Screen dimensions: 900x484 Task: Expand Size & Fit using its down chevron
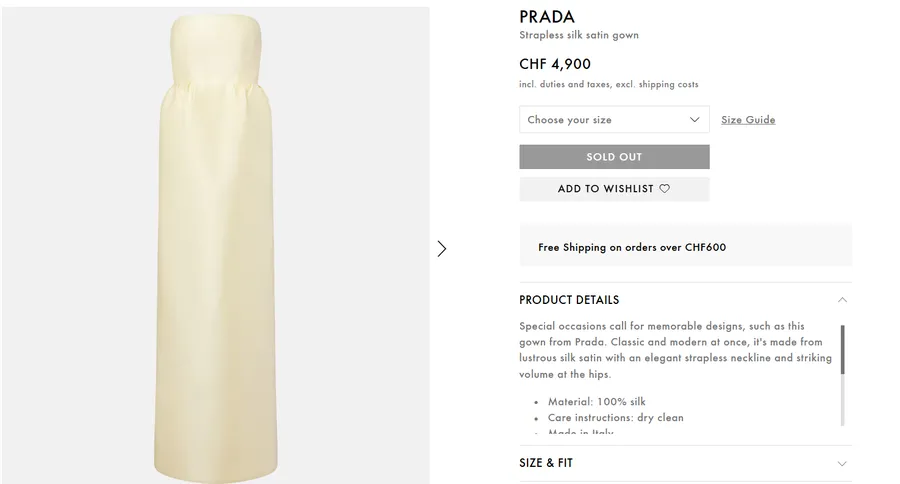point(842,464)
